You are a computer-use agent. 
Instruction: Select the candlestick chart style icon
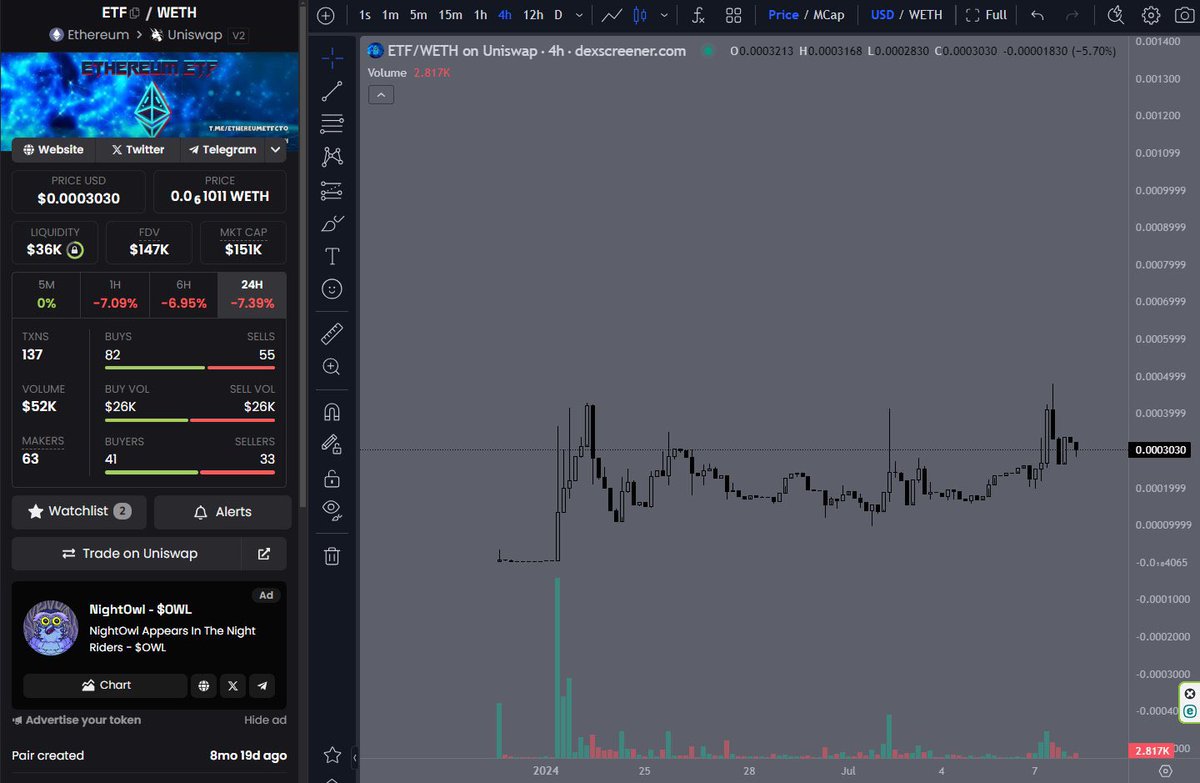(x=641, y=15)
